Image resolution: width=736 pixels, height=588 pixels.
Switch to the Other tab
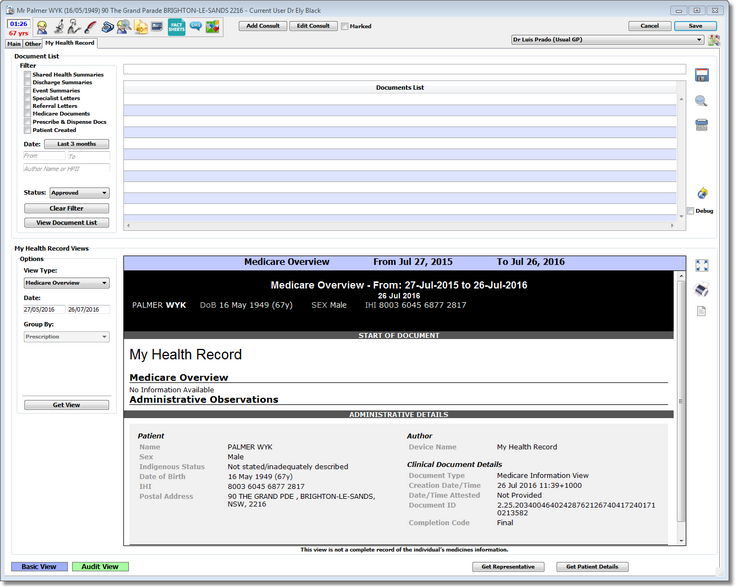pos(33,44)
